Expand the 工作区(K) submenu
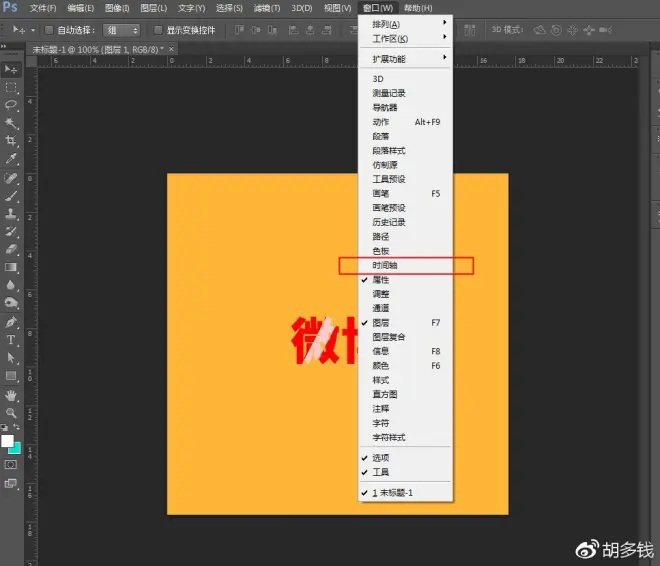 point(406,39)
